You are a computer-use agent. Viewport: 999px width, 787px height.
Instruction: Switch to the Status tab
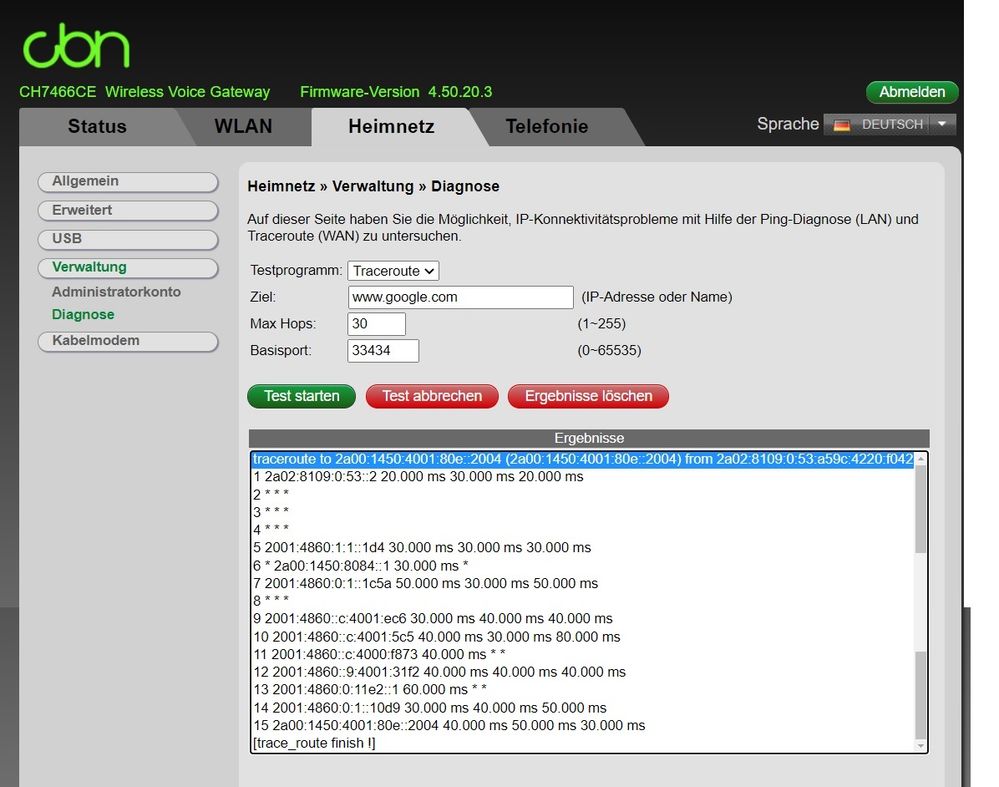pos(97,126)
